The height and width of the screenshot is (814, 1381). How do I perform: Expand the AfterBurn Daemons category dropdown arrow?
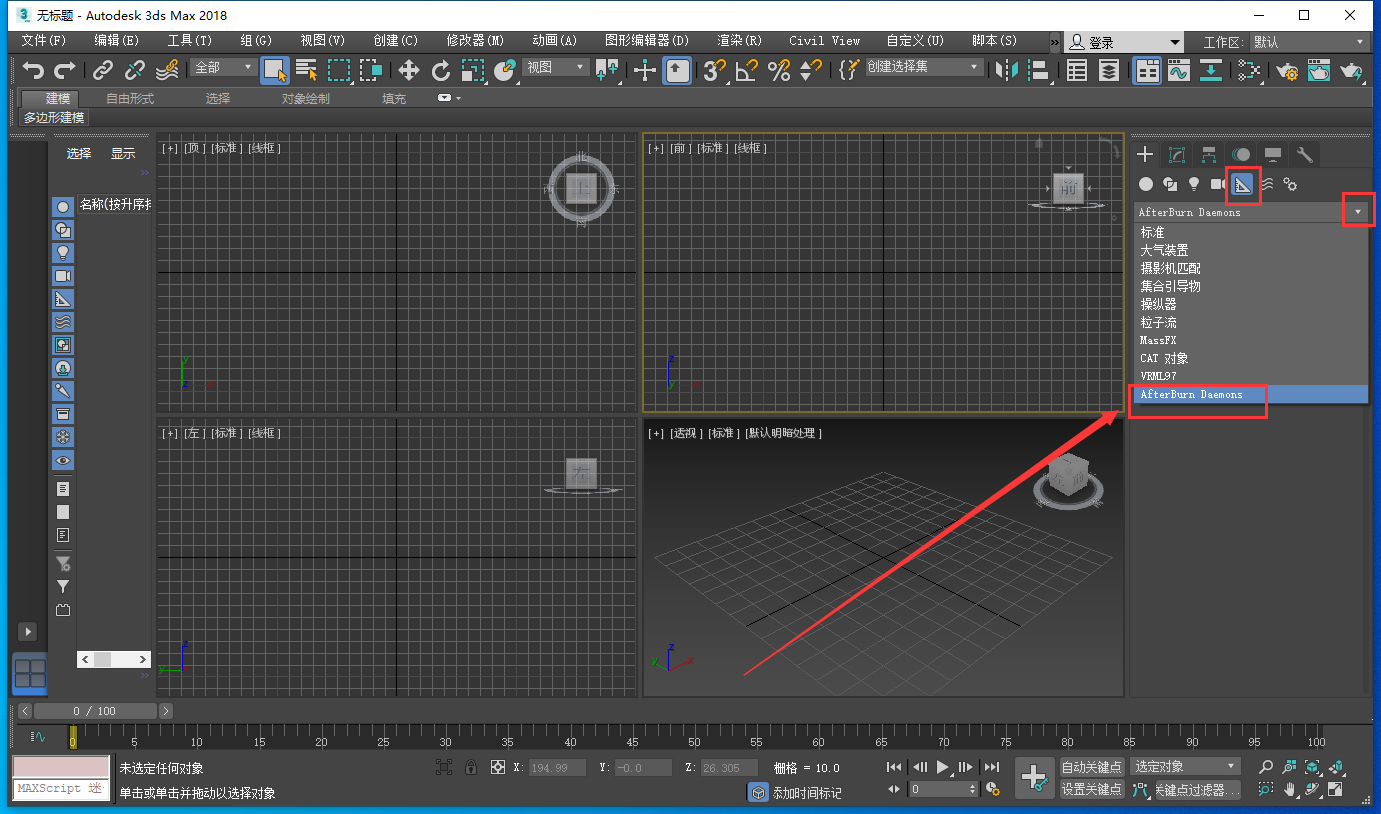(x=1357, y=212)
